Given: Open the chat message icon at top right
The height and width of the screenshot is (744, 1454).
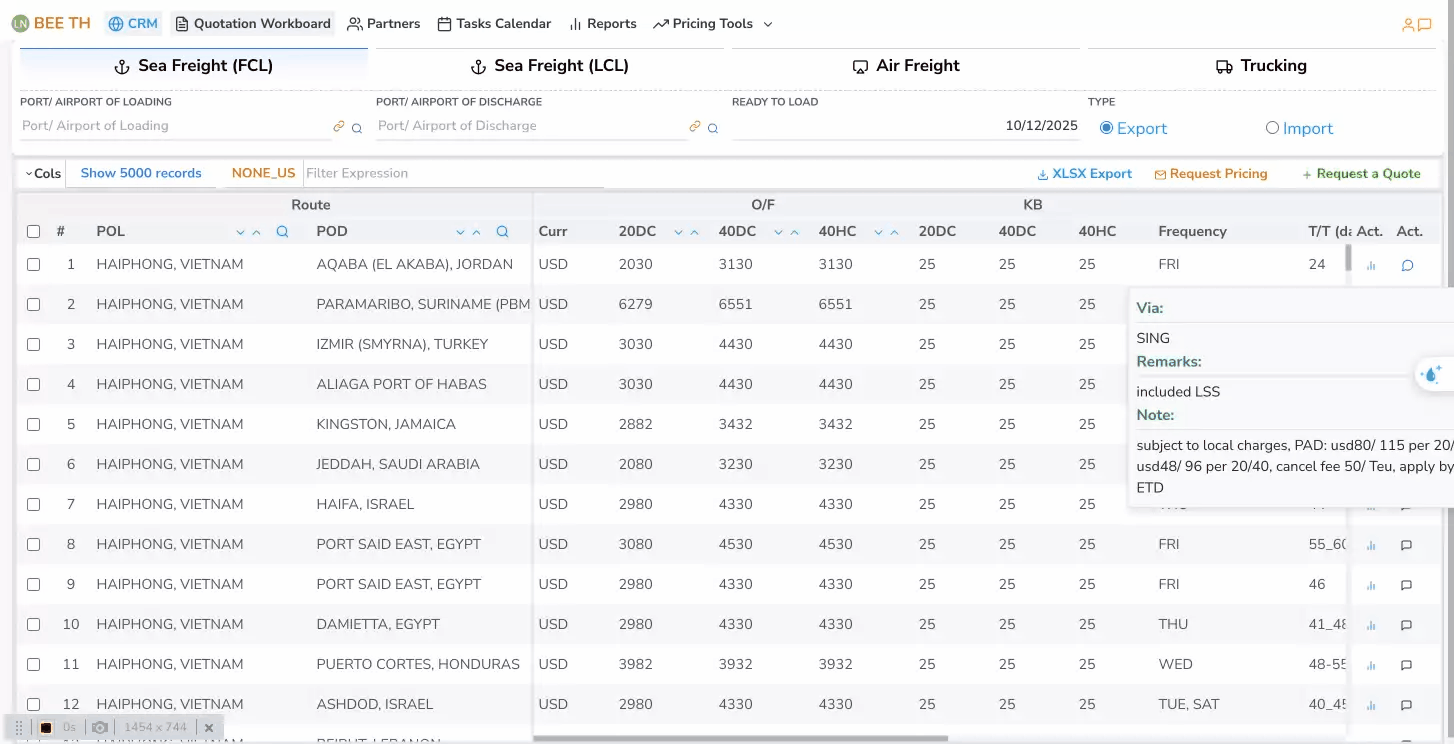Looking at the screenshot, I should (1425, 25).
